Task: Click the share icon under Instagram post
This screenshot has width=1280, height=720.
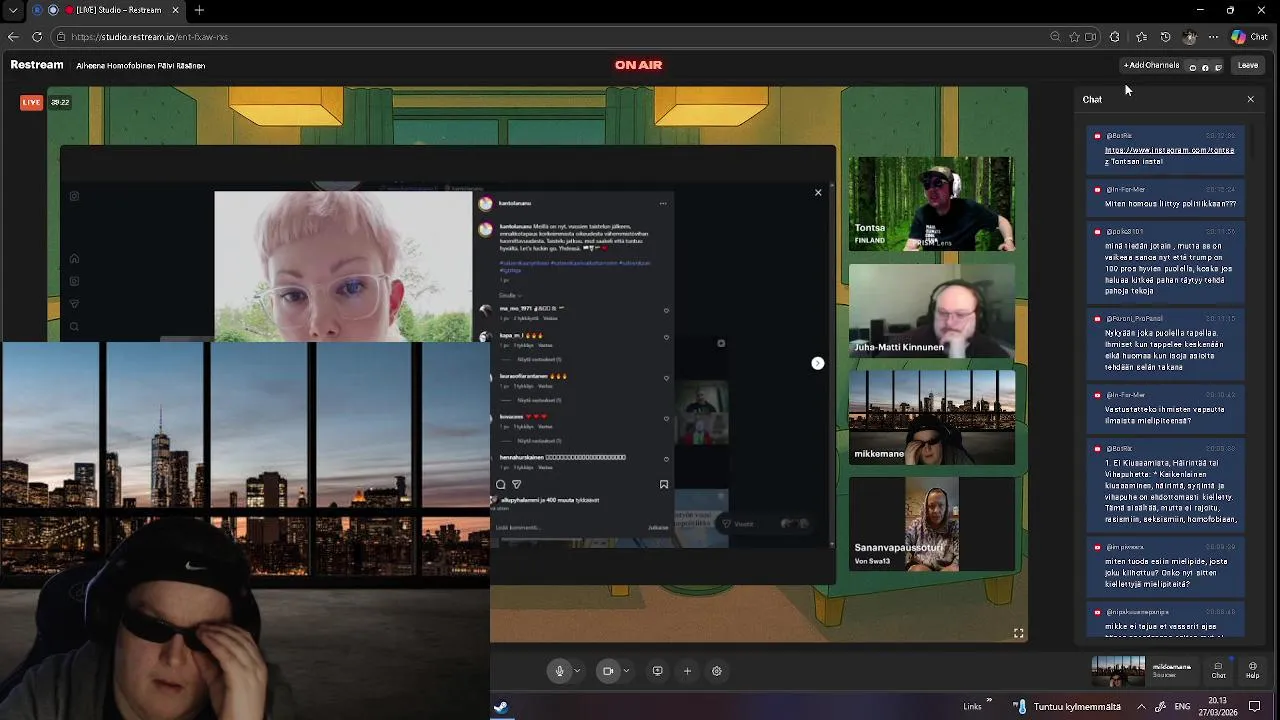Action: click(x=517, y=484)
